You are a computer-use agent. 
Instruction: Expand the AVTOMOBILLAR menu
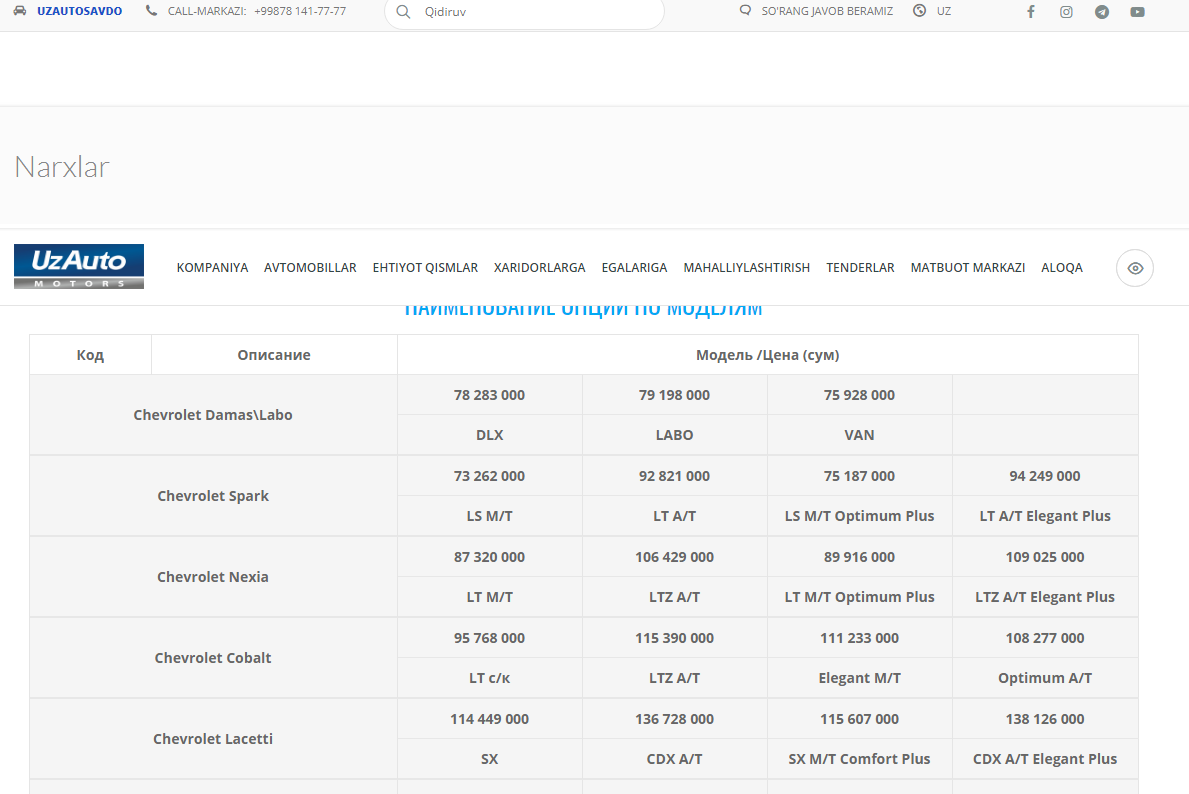[x=310, y=268]
